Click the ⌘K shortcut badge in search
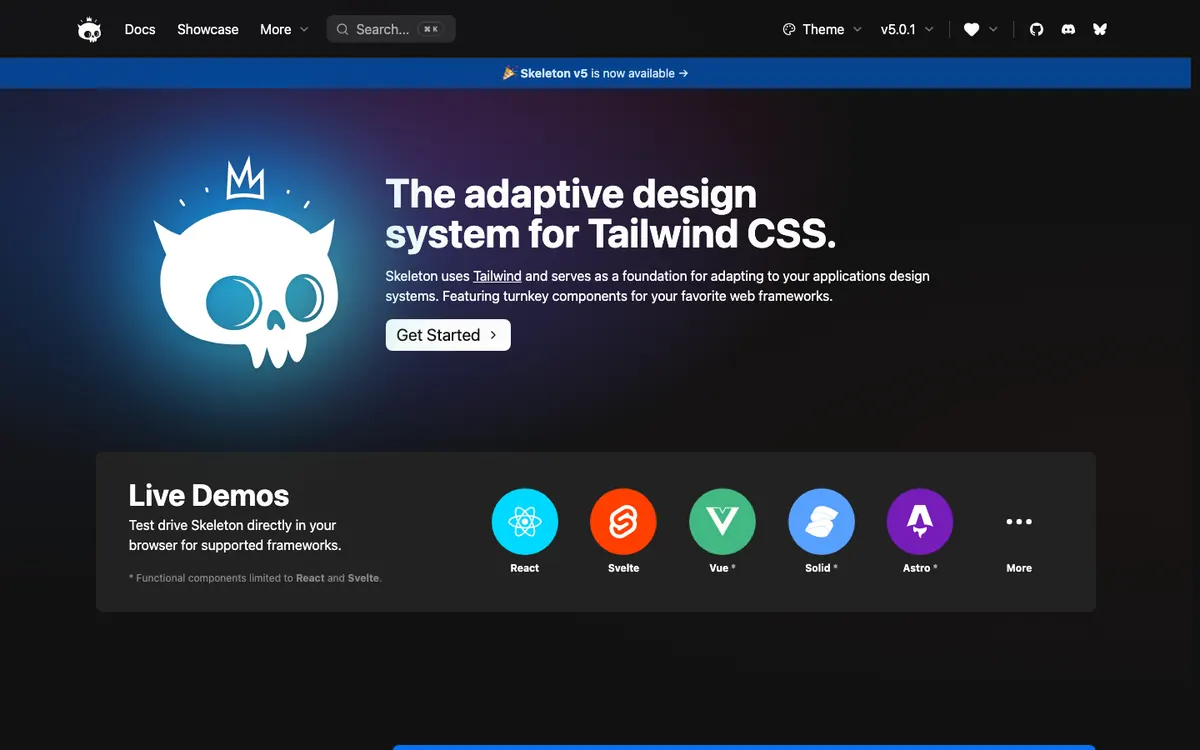Screen dimensions: 1200x750 pyautogui.click(x=431, y=30)
